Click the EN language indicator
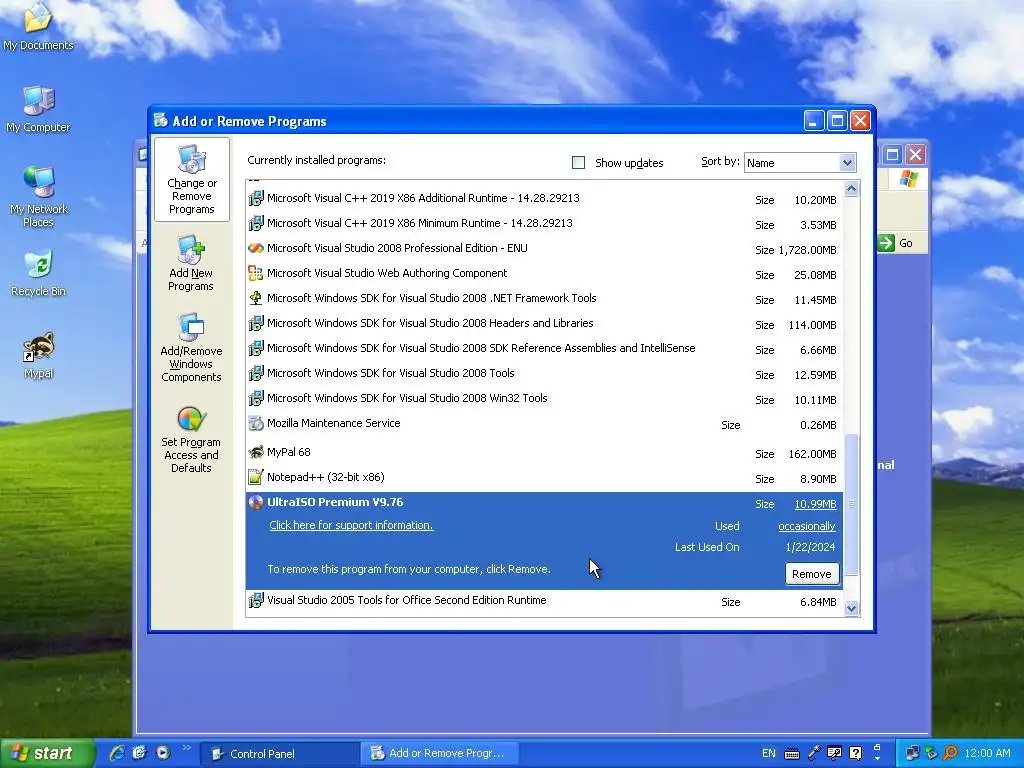1024x768 pixels. point(769,753)
